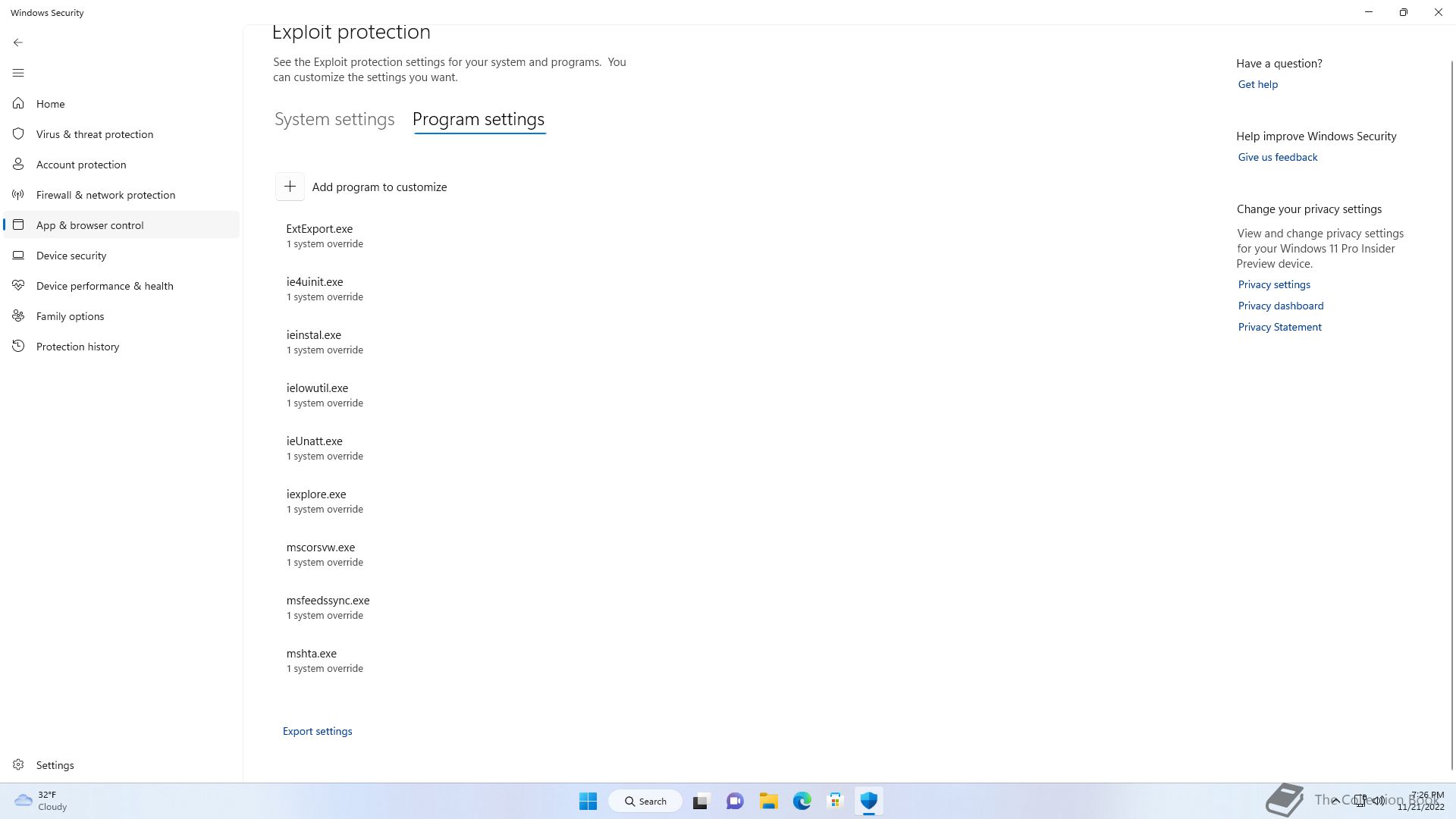Click the Windows Security taskbar icon
The height and width of the screenshot is (819, 1456).
[x=868, y=801]
